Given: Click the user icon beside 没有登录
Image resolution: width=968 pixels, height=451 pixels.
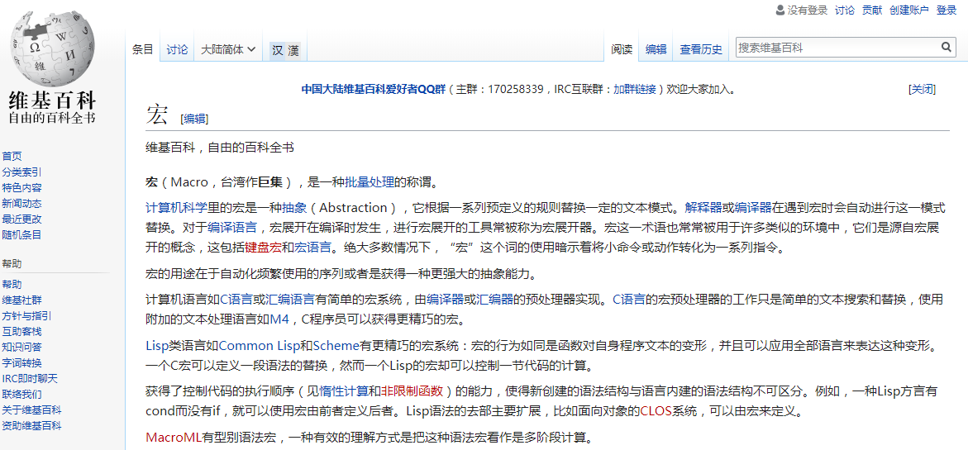Looking at the screenshot, I should [x=780, y=10].
